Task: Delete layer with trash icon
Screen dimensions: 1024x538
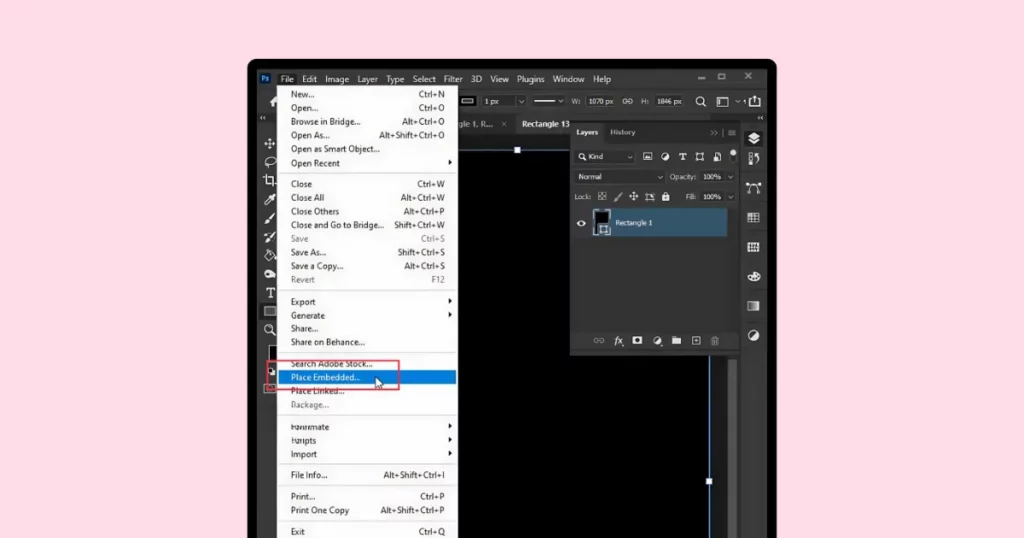Action: point(715,341)
